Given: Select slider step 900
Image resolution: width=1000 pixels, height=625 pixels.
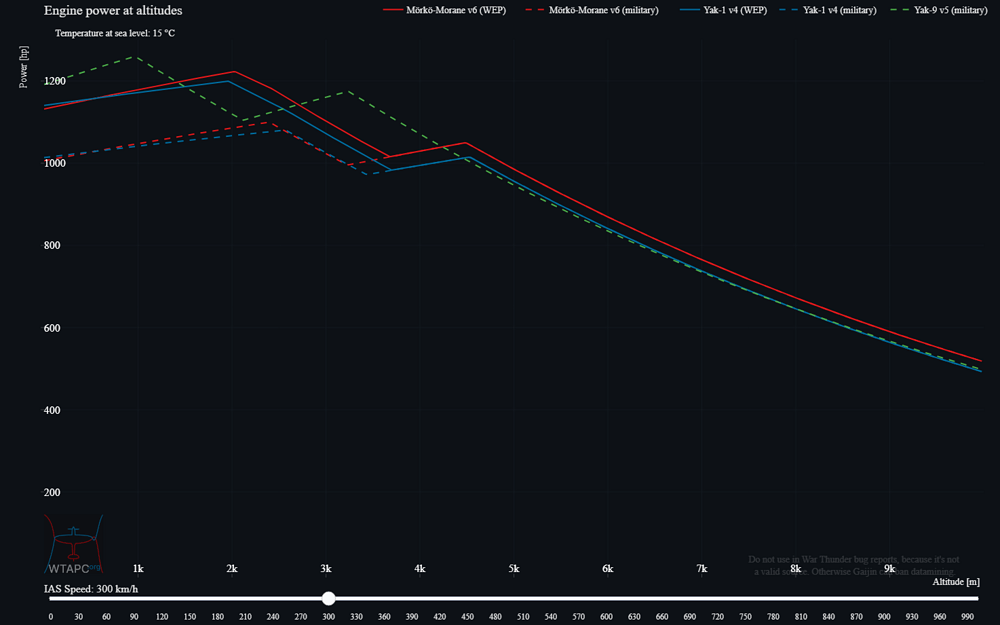Looking at the screenshot, I should click(x=884, y=617).
